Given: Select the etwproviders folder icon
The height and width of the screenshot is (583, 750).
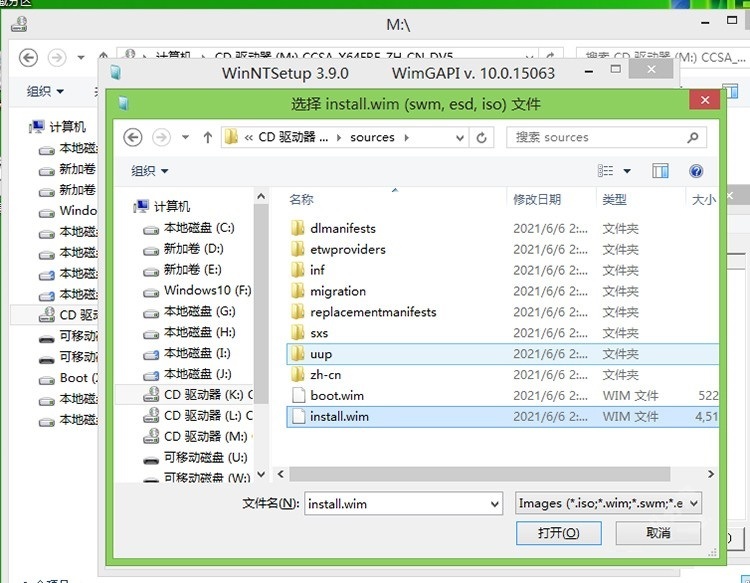Looking at the screenshot, I should coord(298,249).
